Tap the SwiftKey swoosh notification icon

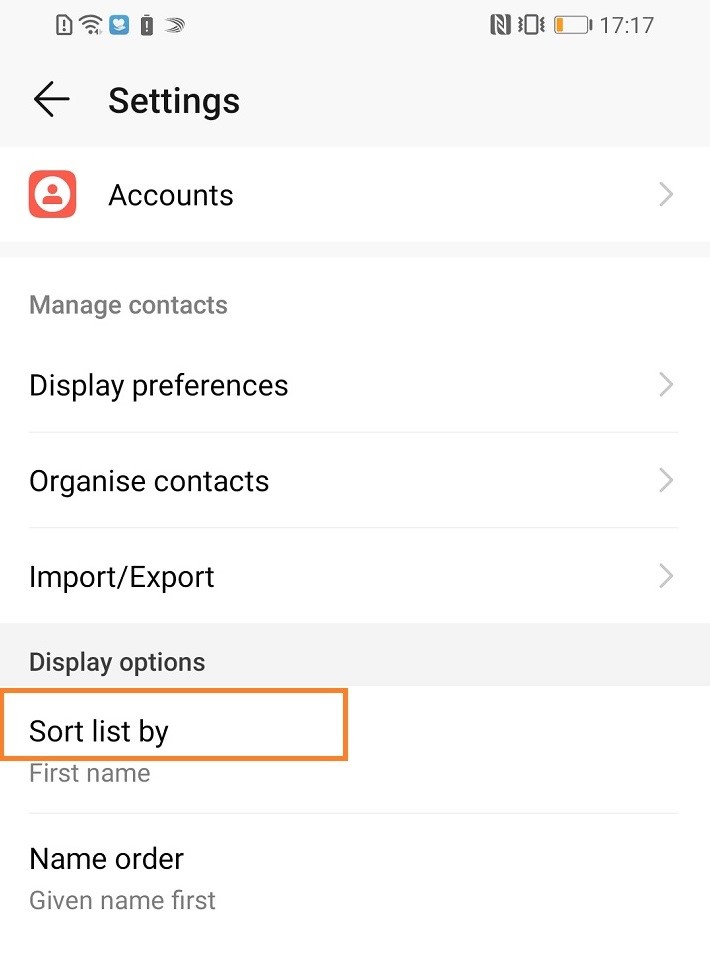pyautogui.click(x=174, y=24)
